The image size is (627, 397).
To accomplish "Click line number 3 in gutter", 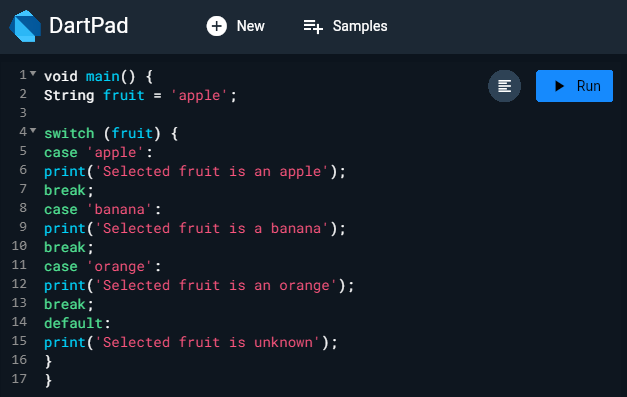I will pyautogui.click(x=23, y=113).
